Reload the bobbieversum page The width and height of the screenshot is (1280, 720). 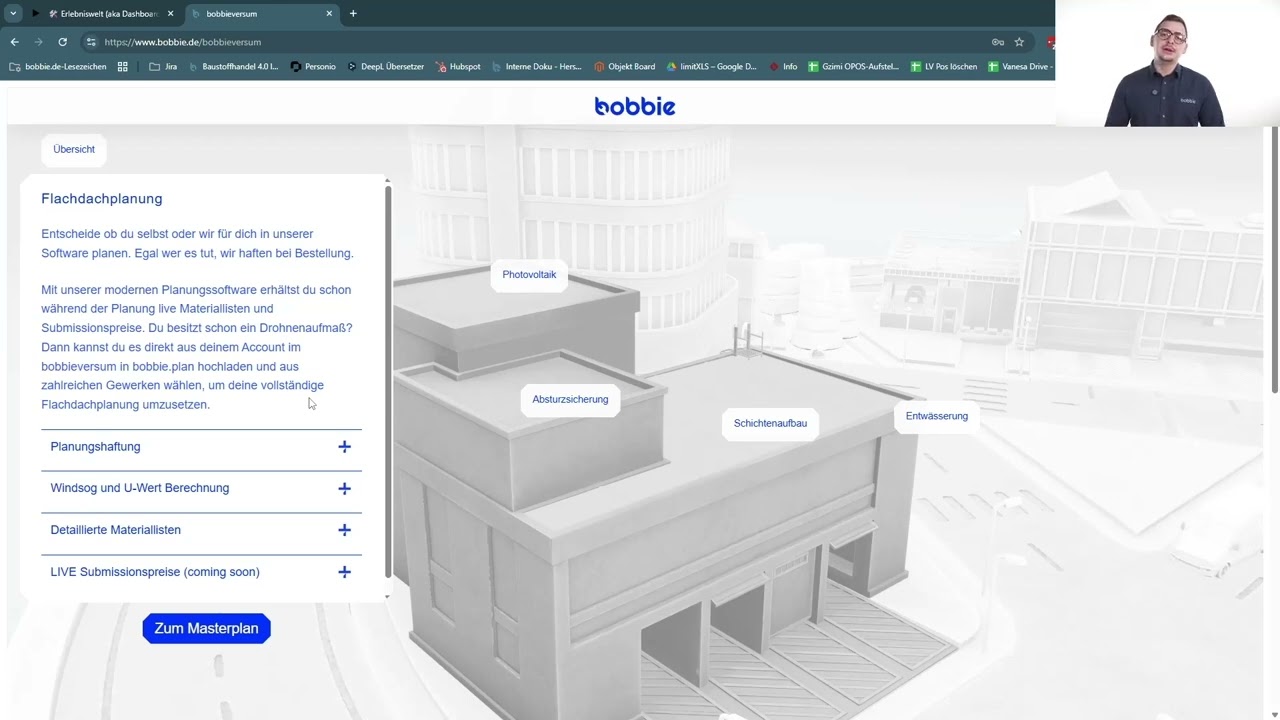coord(62,42)
